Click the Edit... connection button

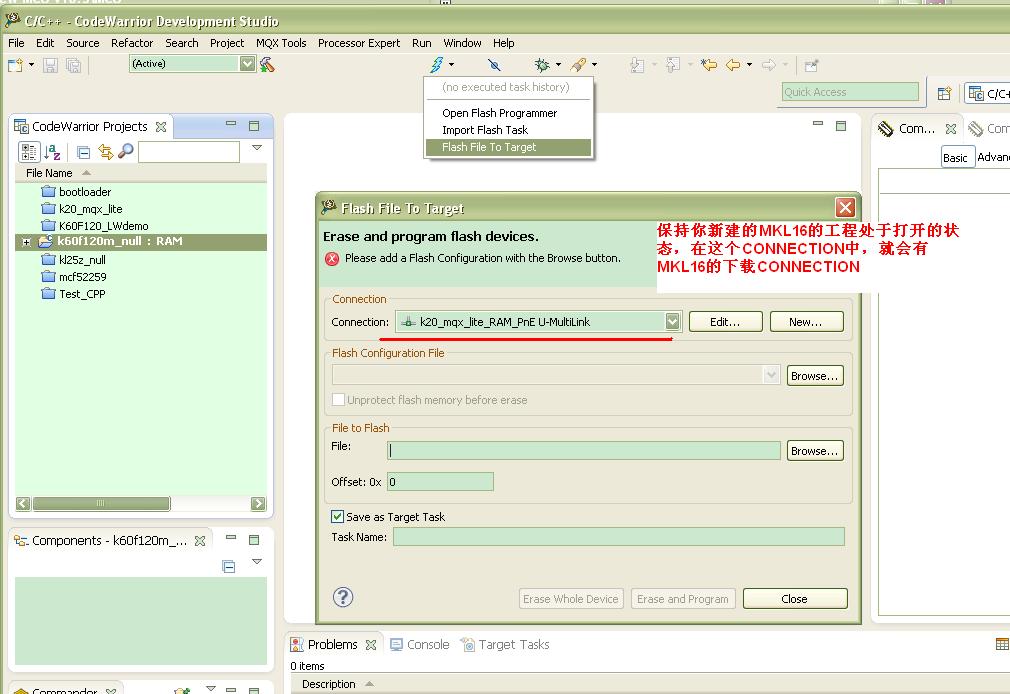click(x=725, y=322)
